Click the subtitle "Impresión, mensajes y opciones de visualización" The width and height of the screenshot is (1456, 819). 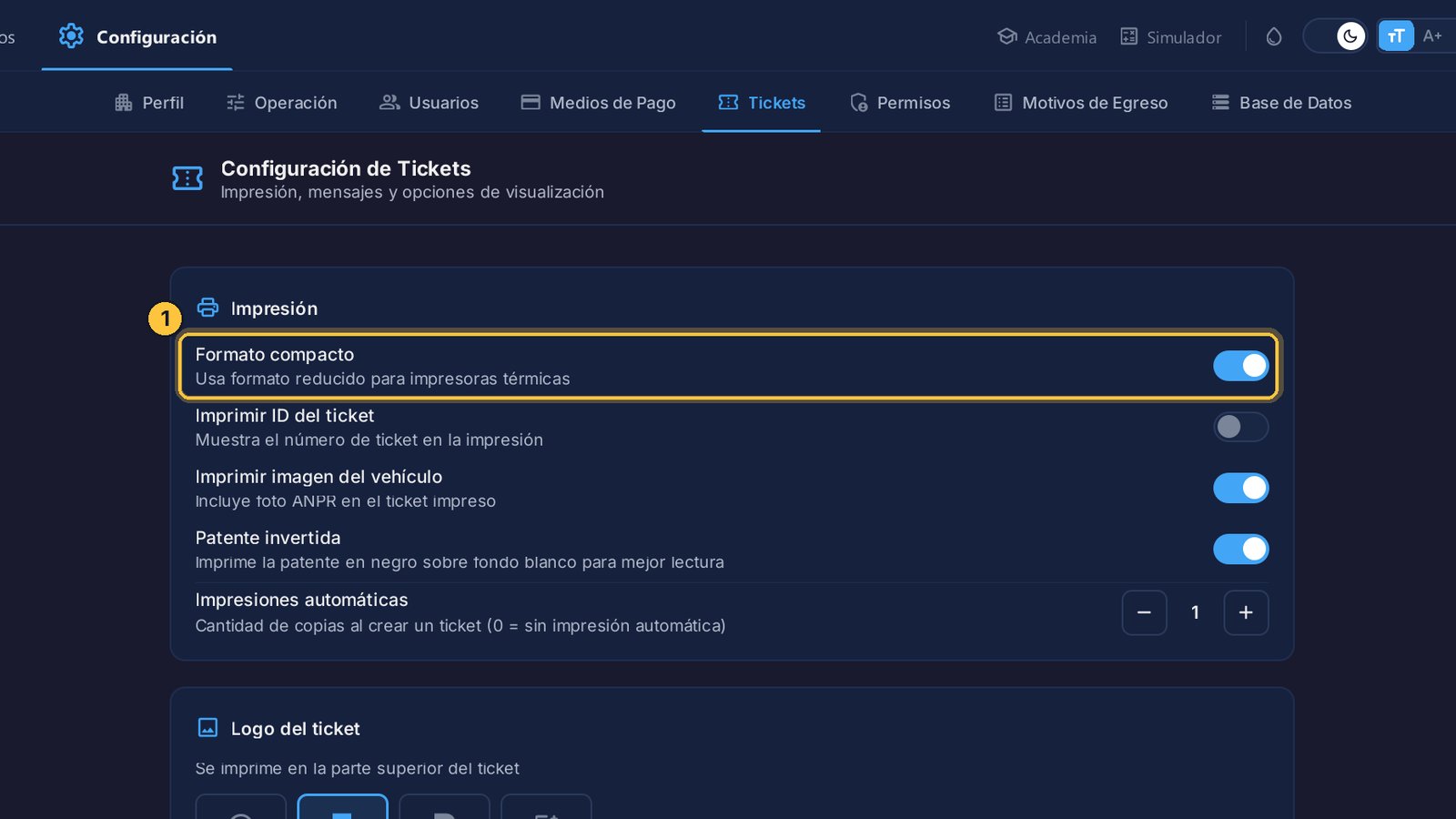point(412,192)
